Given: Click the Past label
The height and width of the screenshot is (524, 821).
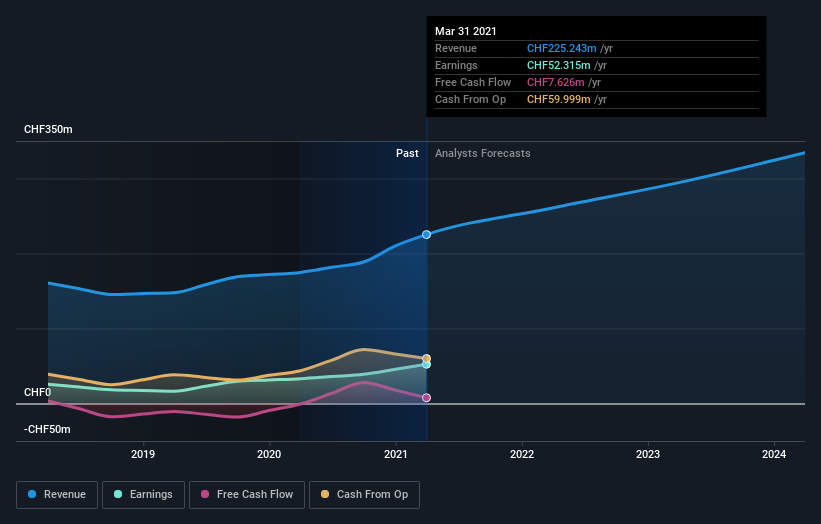Looking at the screenshot, I should click(407, 153).
